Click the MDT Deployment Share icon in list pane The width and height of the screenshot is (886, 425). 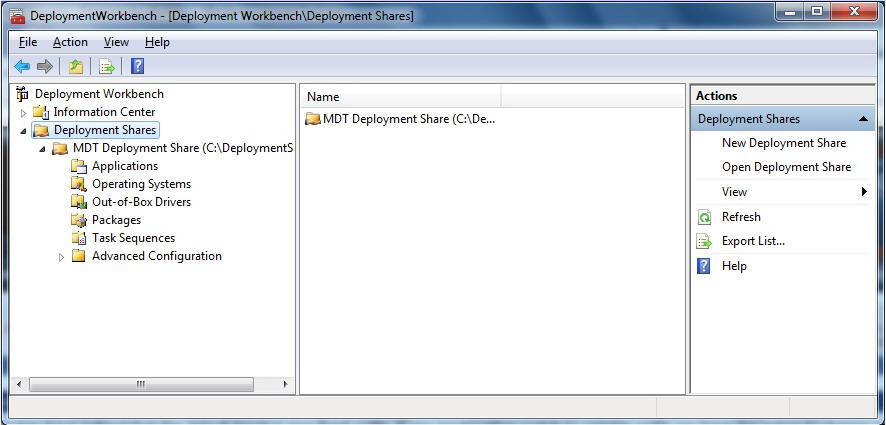pyautogui.click(x=313, y=119)
